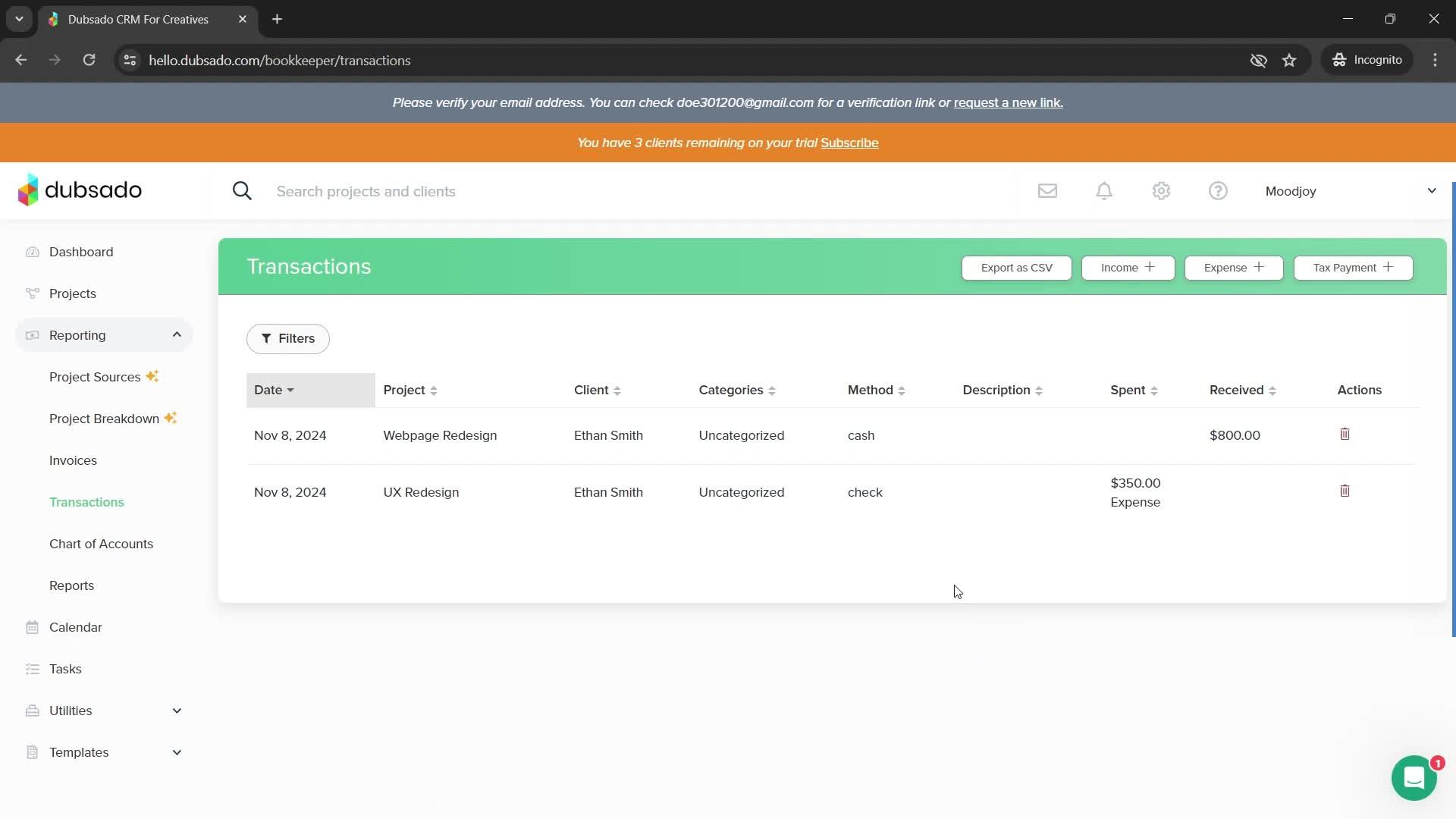Image resolution: width=1456 pixels, height=819 pixels.
Task: Collapse the Reporting menu section
Action: click(x=177, y=334)
